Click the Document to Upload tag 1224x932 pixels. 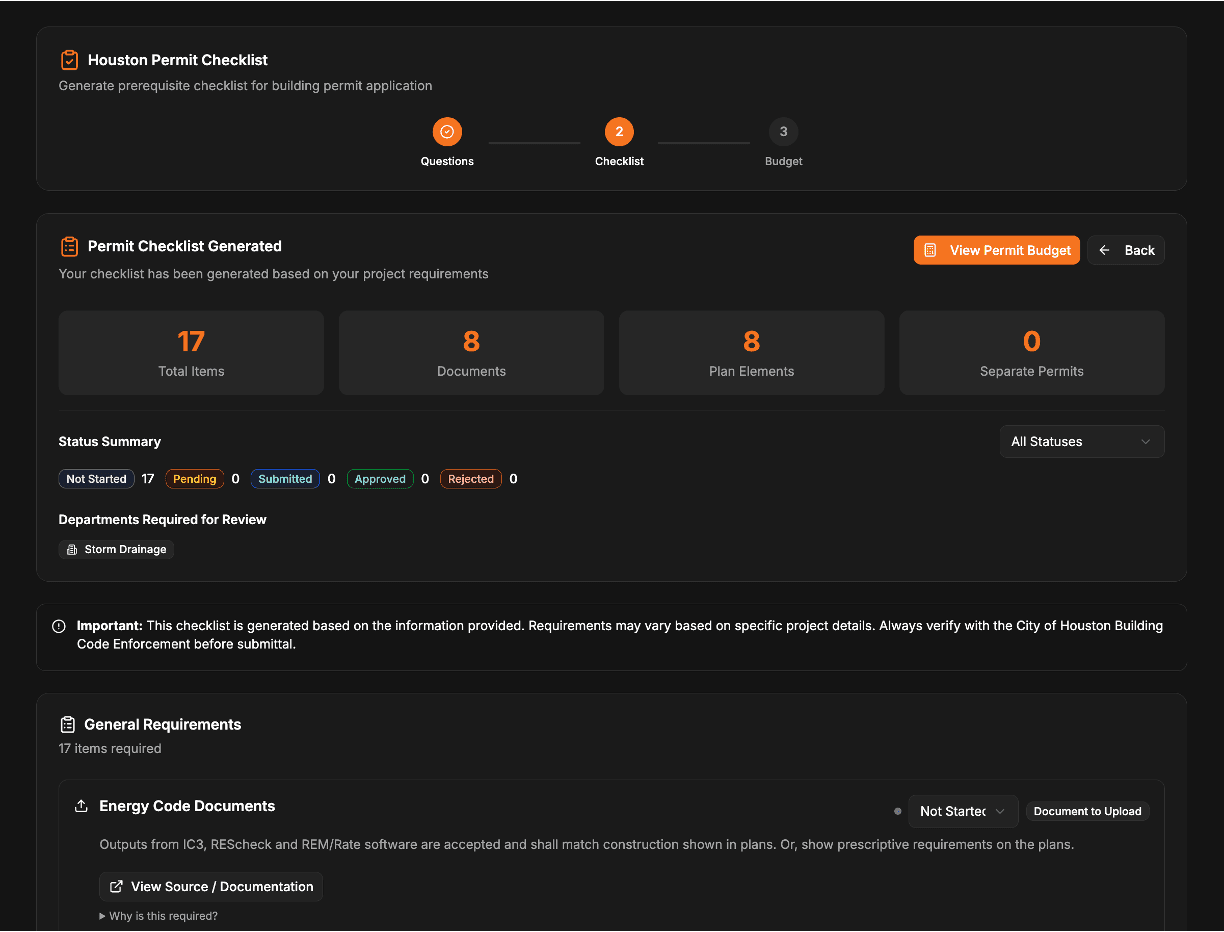[x=1087, y=811]
